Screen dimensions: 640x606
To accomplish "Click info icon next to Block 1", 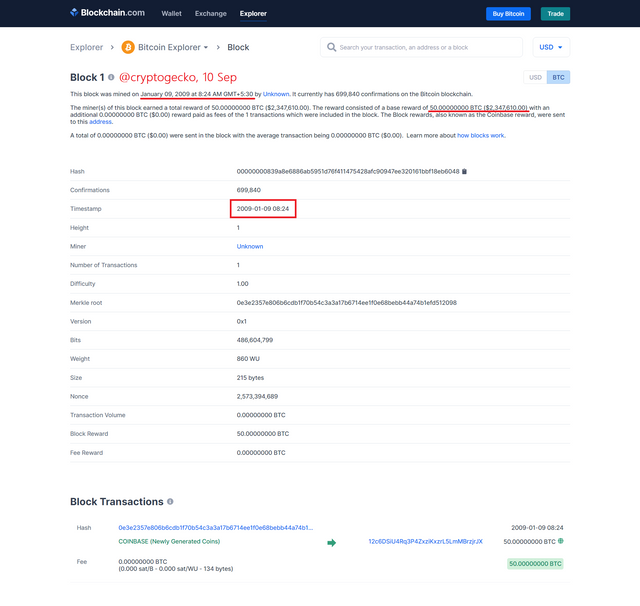I will click(x=111, y=77).
